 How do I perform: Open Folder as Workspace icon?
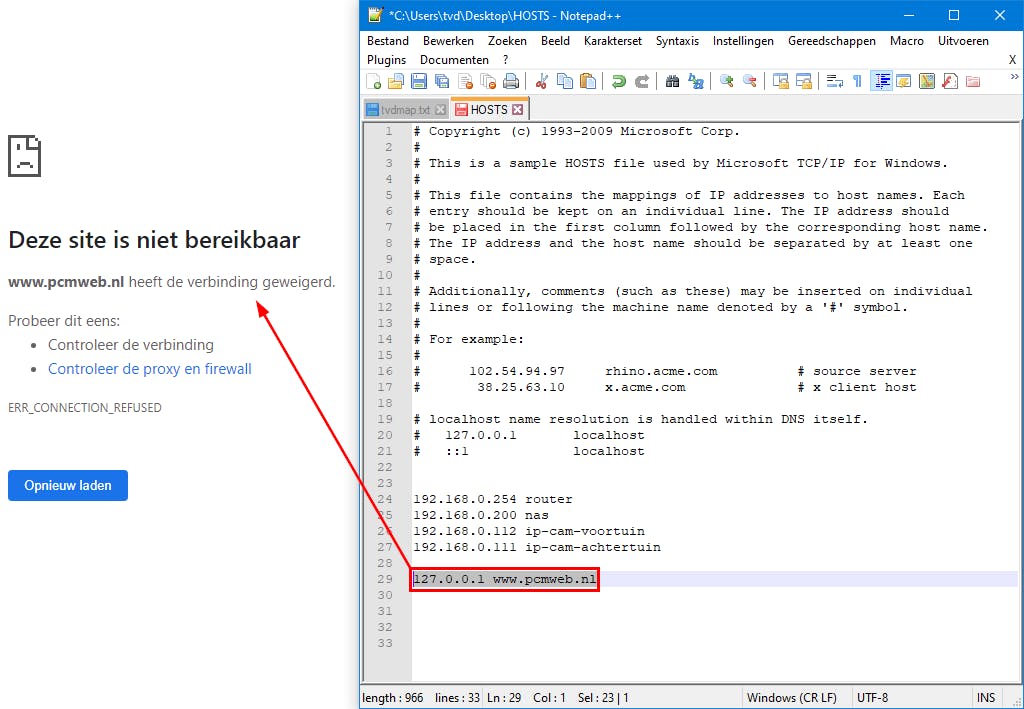pos(973,81)
